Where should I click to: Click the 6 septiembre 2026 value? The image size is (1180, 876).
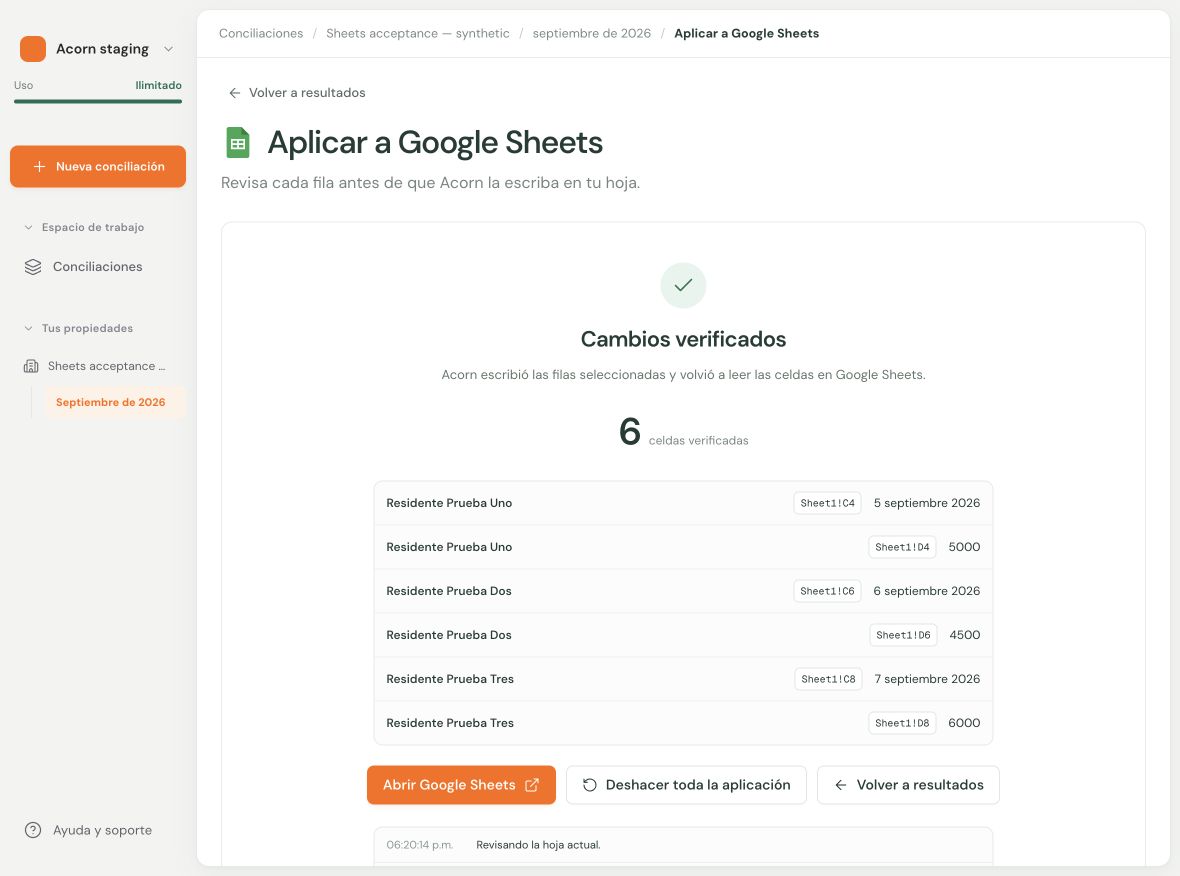pos(926,591)
